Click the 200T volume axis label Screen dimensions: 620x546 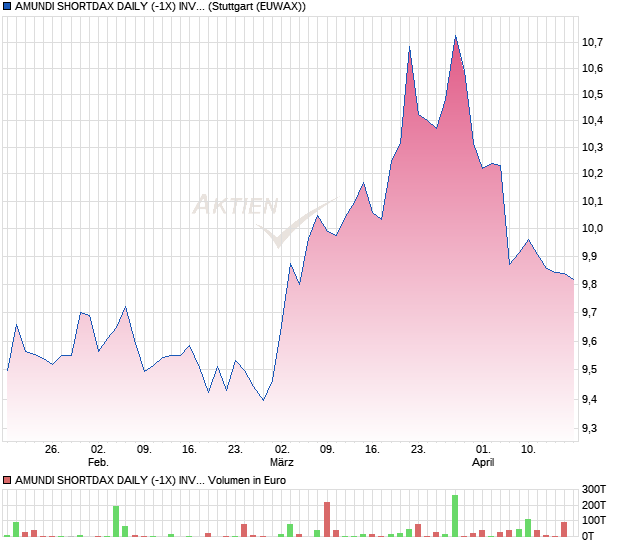point(594,505)
